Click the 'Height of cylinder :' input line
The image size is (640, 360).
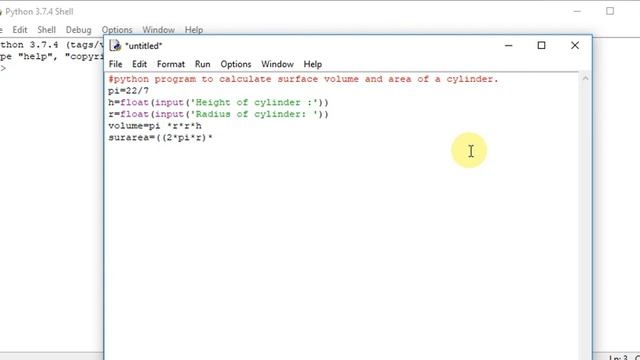pos(218,102)
